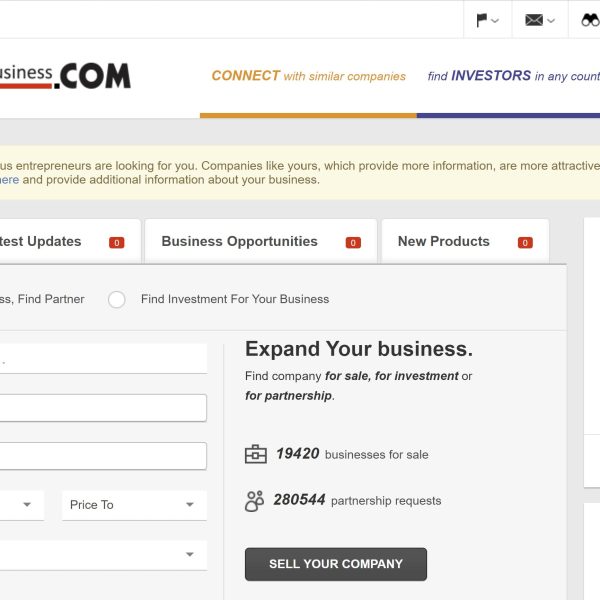Click the flag icon in top bar
Screen dimensions: 600x600
(483, 20)
